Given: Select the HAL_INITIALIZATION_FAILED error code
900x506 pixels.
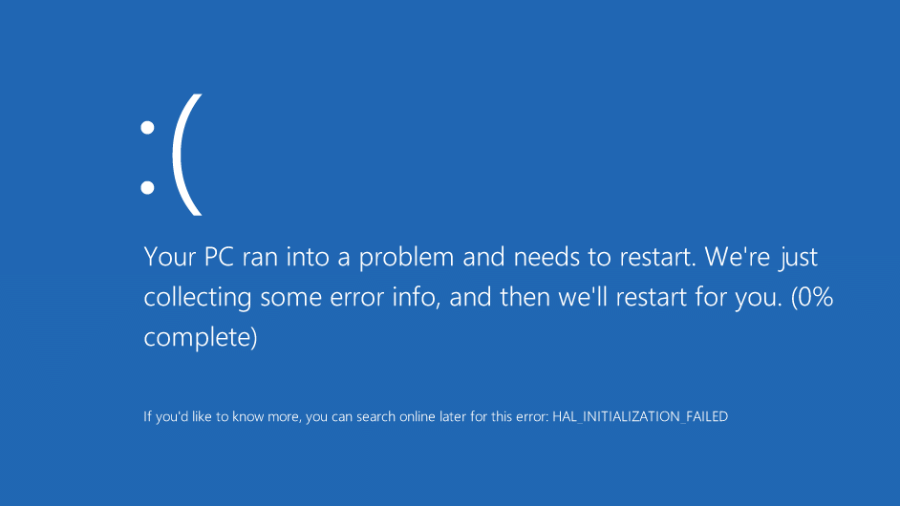Looking at the screenshot, I should tap(640, 417).
